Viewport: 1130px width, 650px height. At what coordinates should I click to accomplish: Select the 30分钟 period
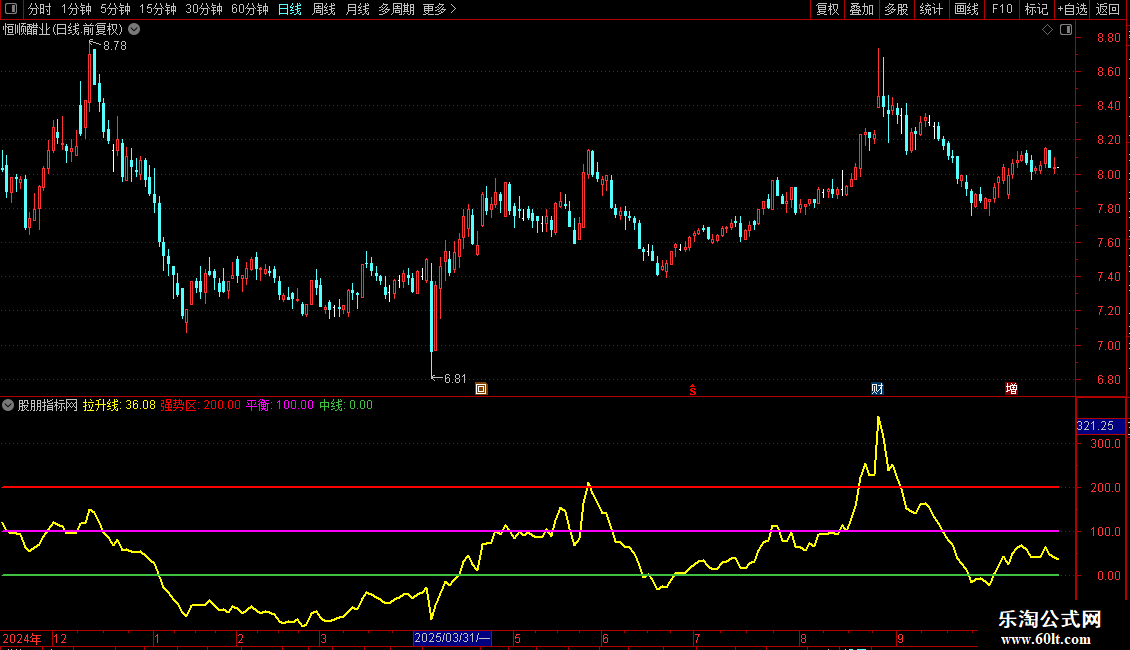point(204,9)
